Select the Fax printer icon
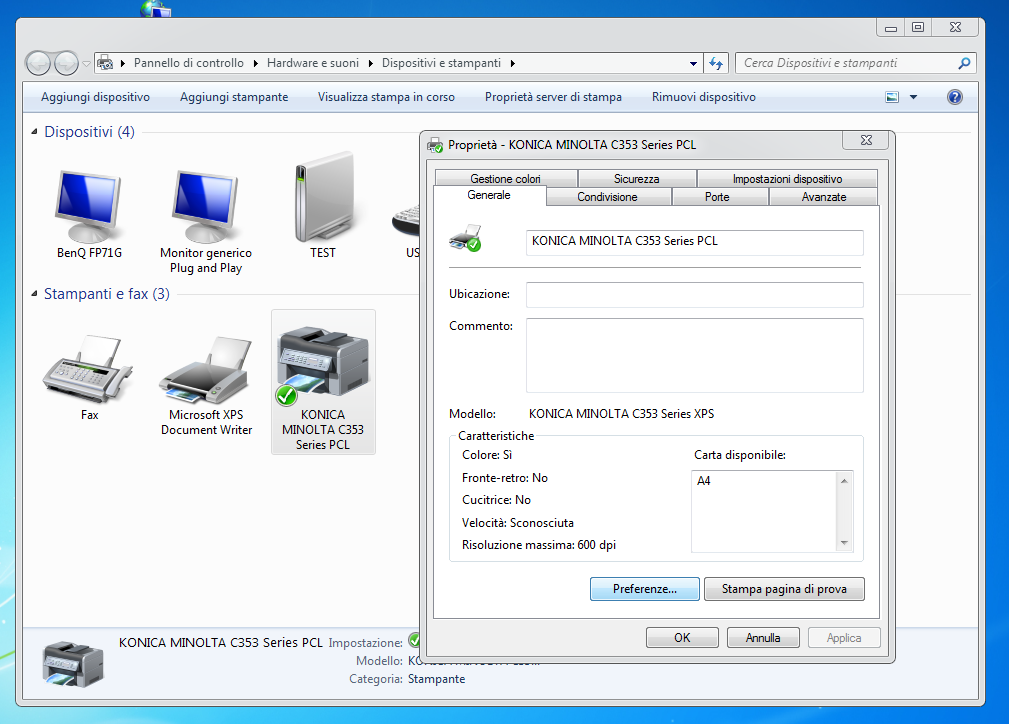 [x=89, y=370]
